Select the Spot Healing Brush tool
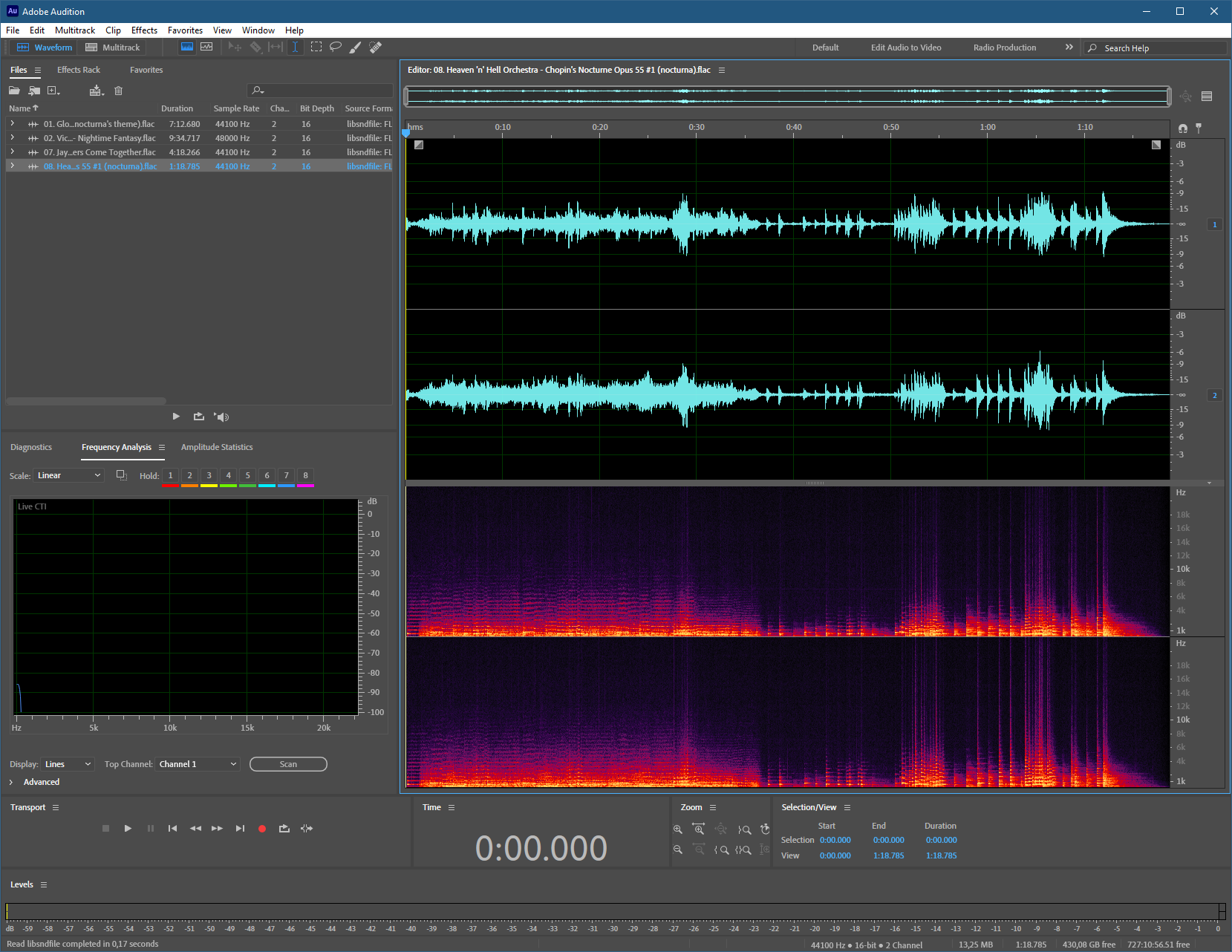 click(376, 47)
